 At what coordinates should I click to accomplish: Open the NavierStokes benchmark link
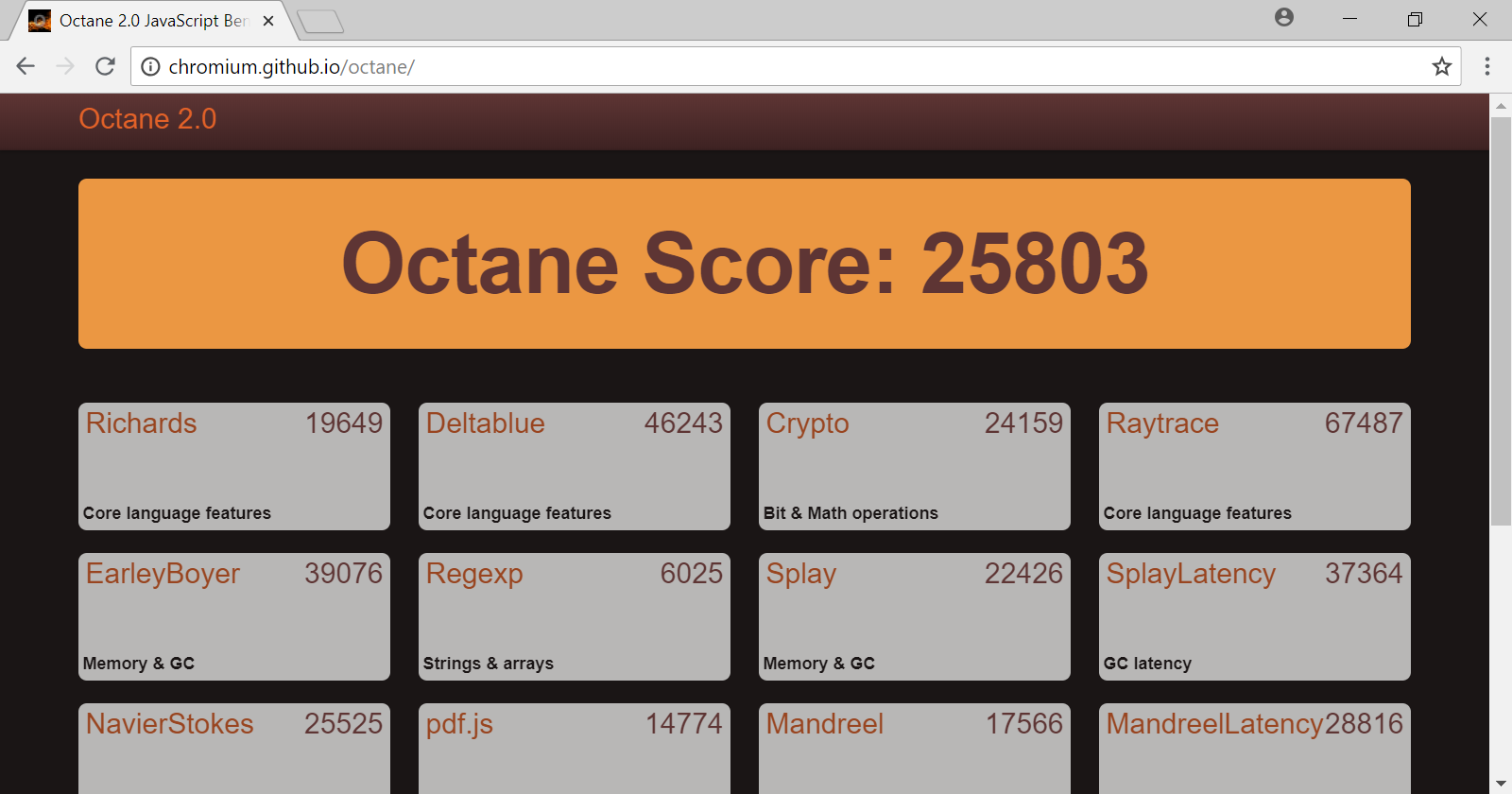click(x=170, y=724)
